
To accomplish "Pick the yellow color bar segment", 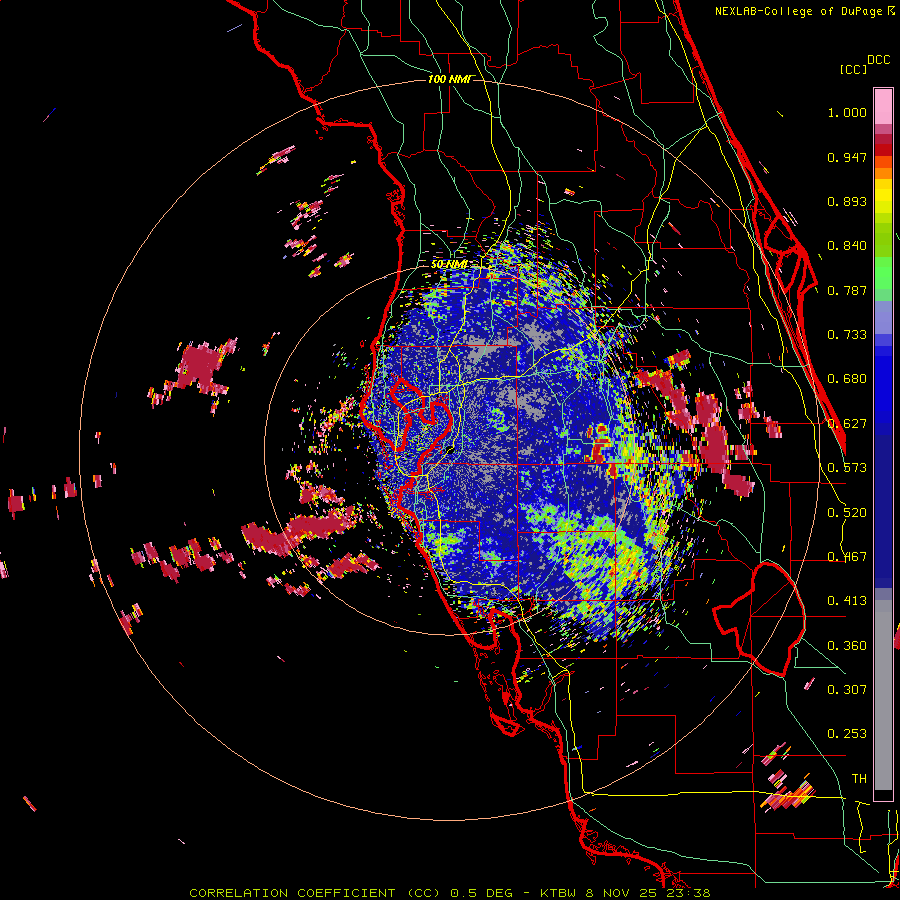I will click(x=883, y=196).
